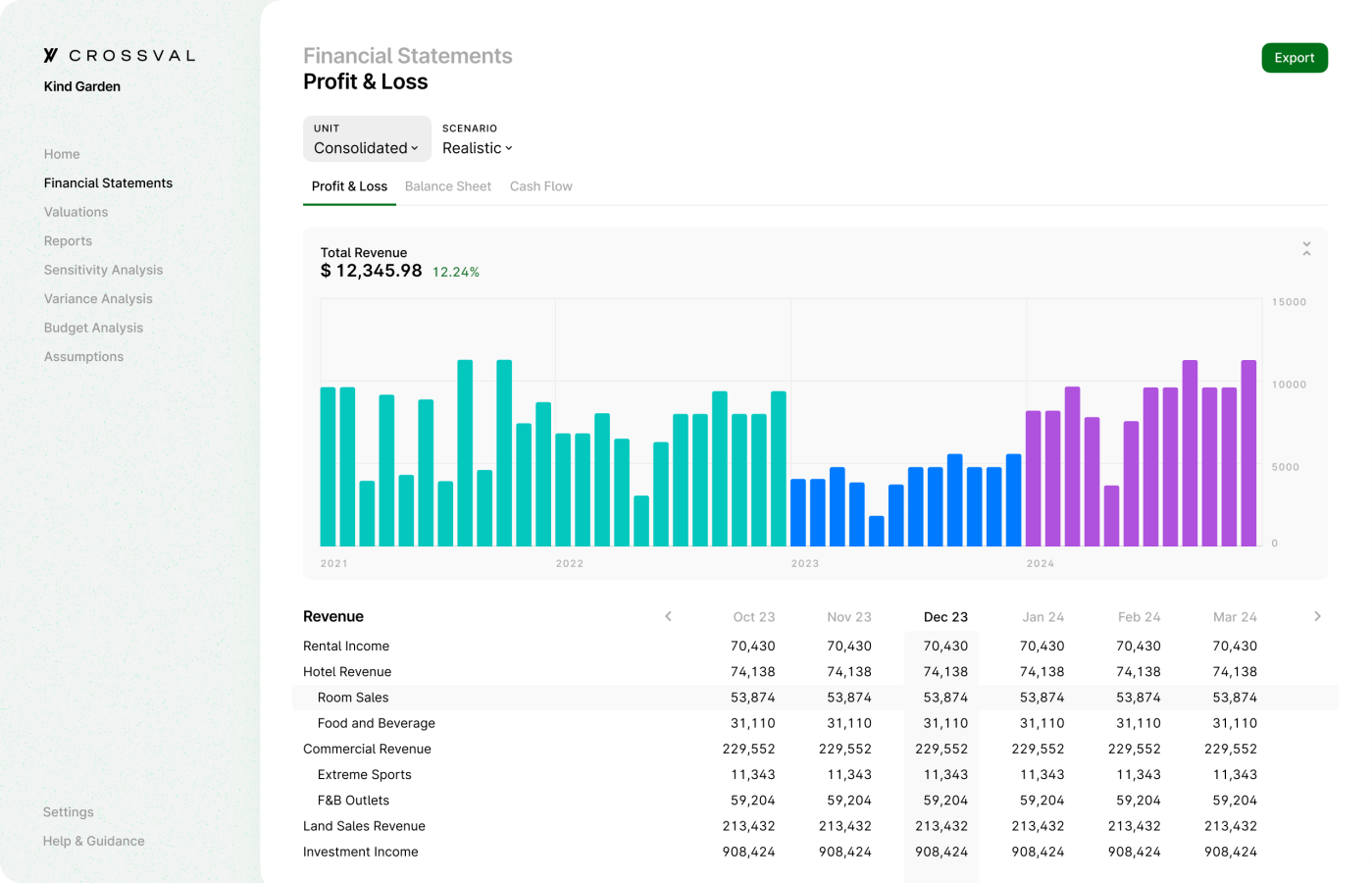
Task: Open the Profit & Loss tab
Action: tap(349, 186)
